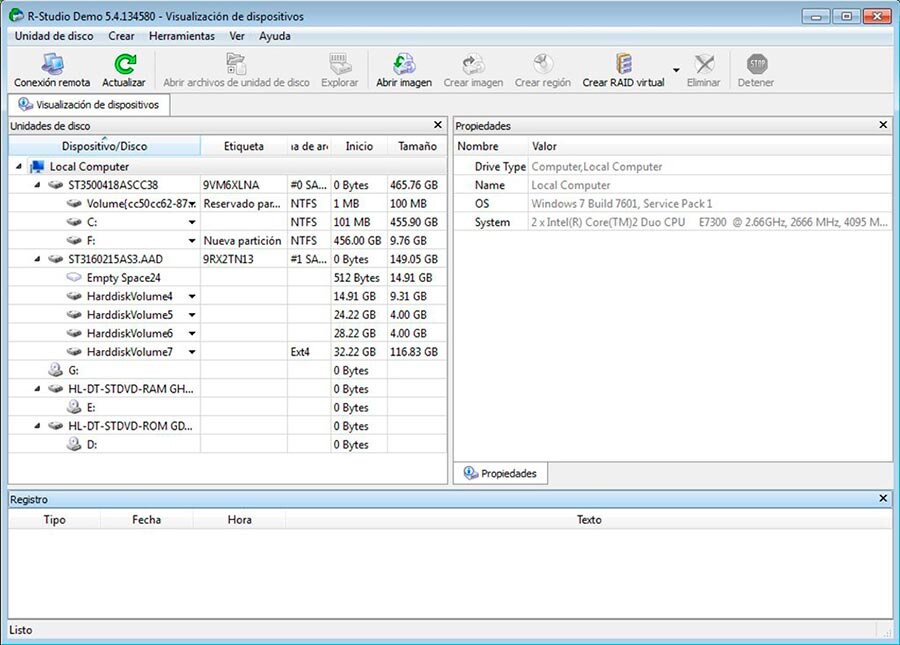Viewport: 900px width, 645px height.
Task: Click the Crear imagen toolbar icon
Action: pos(474,64)
